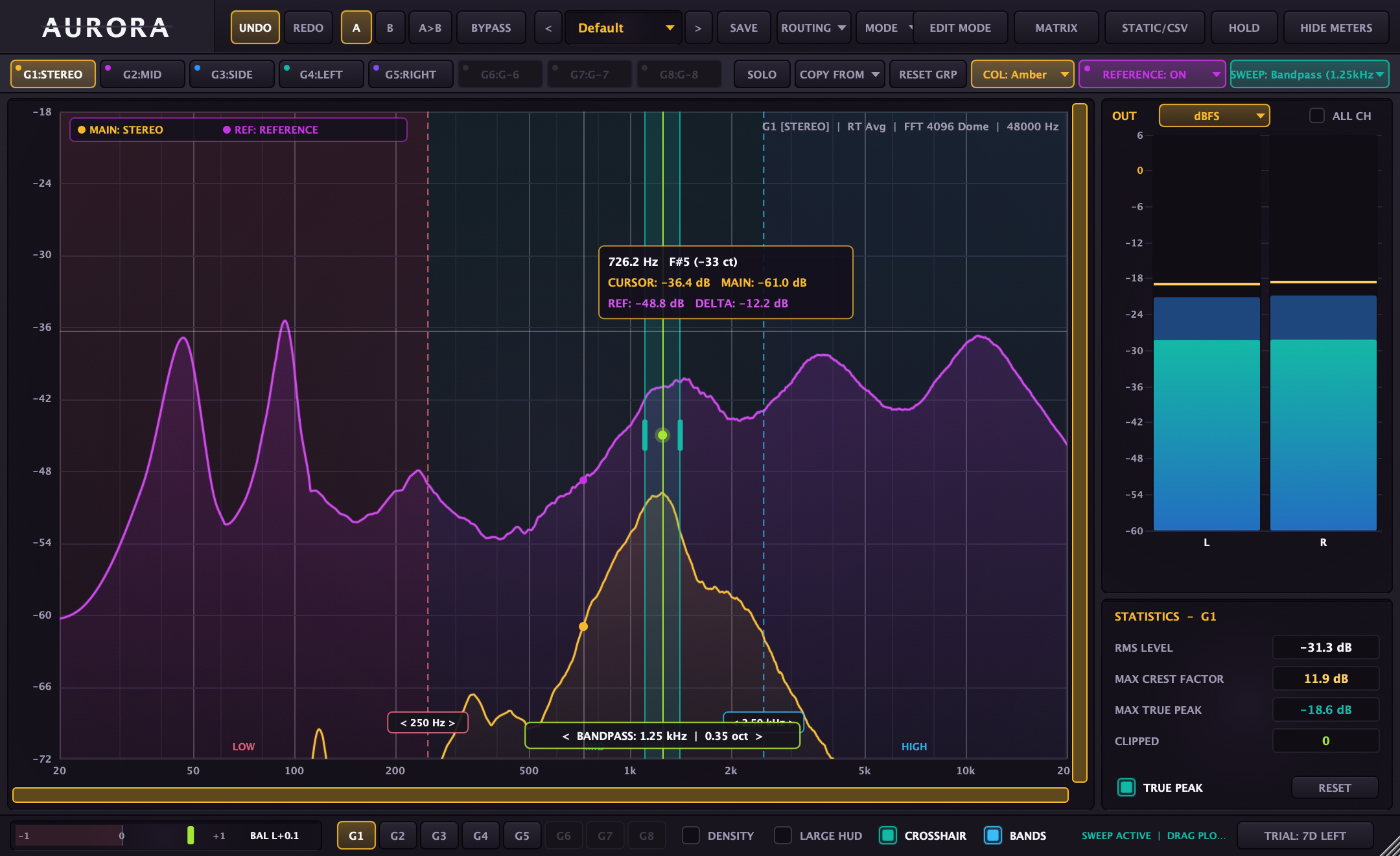
Task: Enable the LARGE HUD checkbox
Action: (783, 835)
